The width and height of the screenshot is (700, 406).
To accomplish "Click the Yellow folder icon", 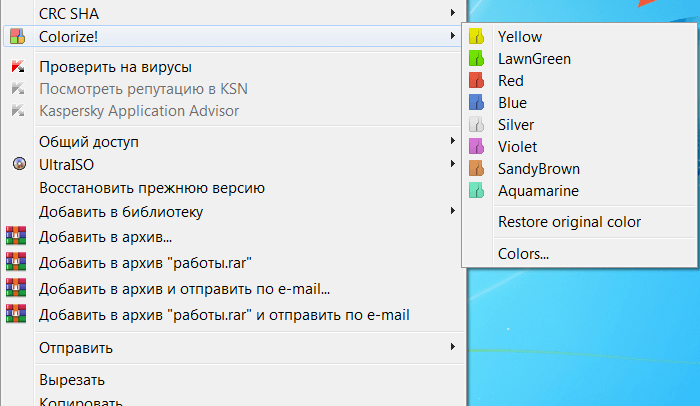I will click(476, 36).
